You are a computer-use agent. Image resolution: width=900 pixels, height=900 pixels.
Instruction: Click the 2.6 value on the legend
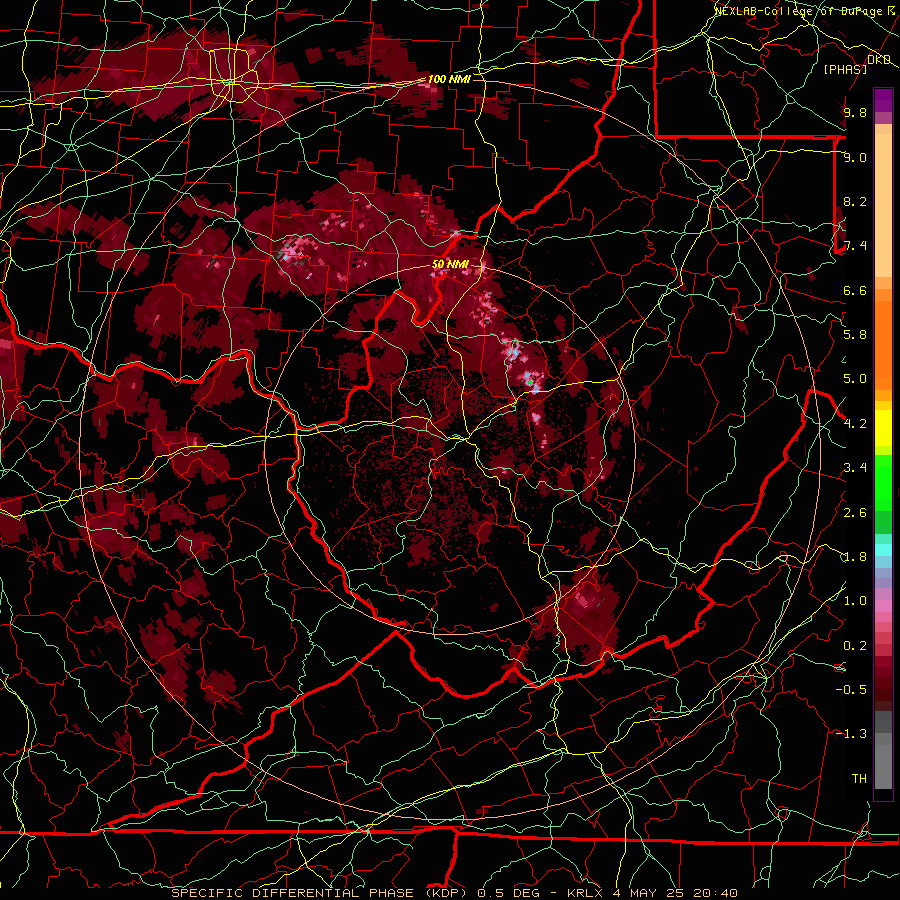(855, 513)
